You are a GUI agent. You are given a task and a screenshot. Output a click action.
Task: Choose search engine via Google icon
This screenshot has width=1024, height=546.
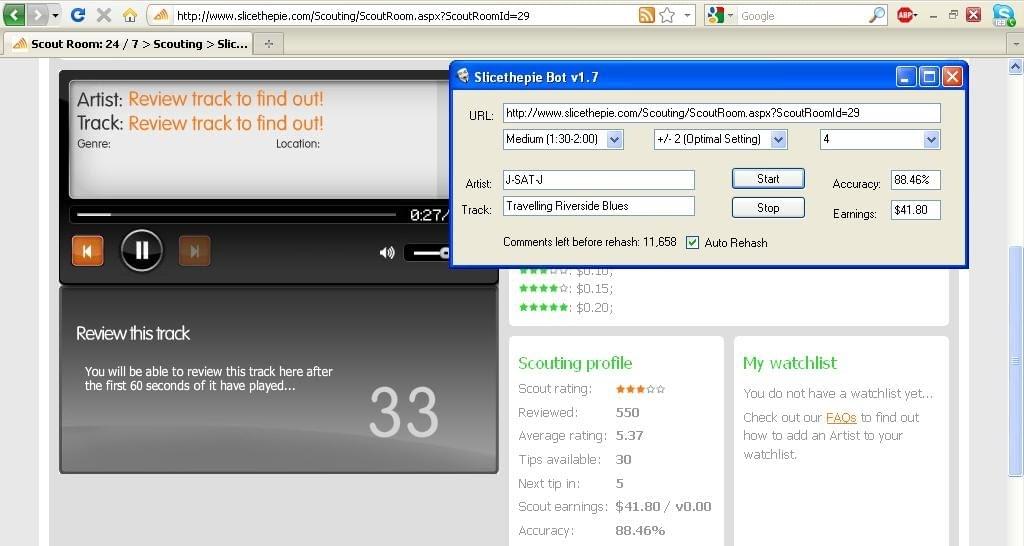tap(716, 15)
